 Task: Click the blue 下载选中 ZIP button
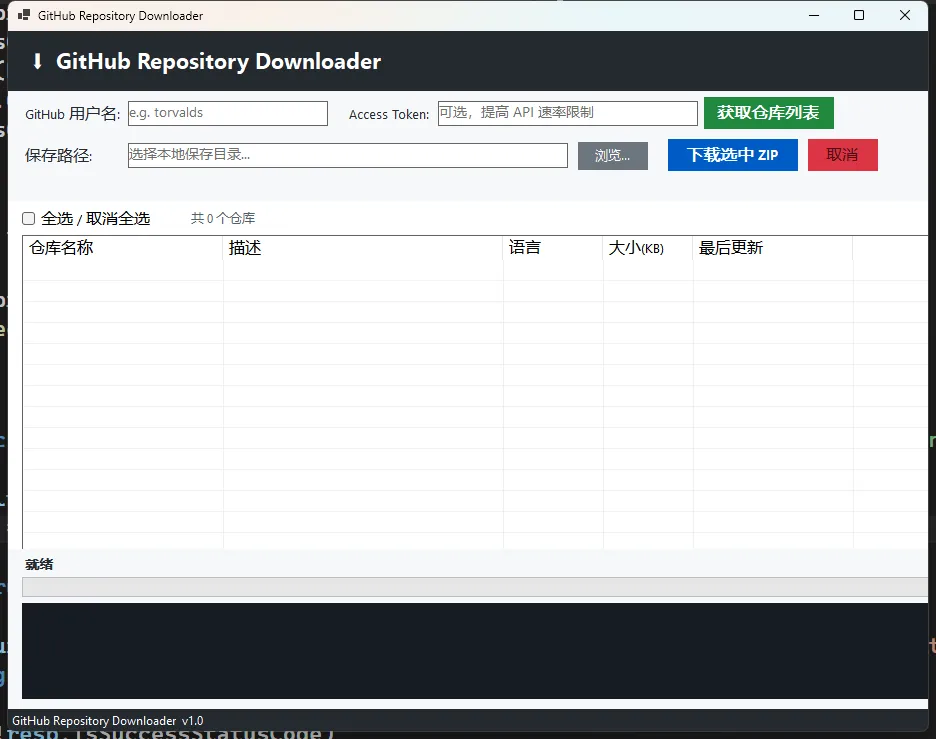(x=732, y=156)
